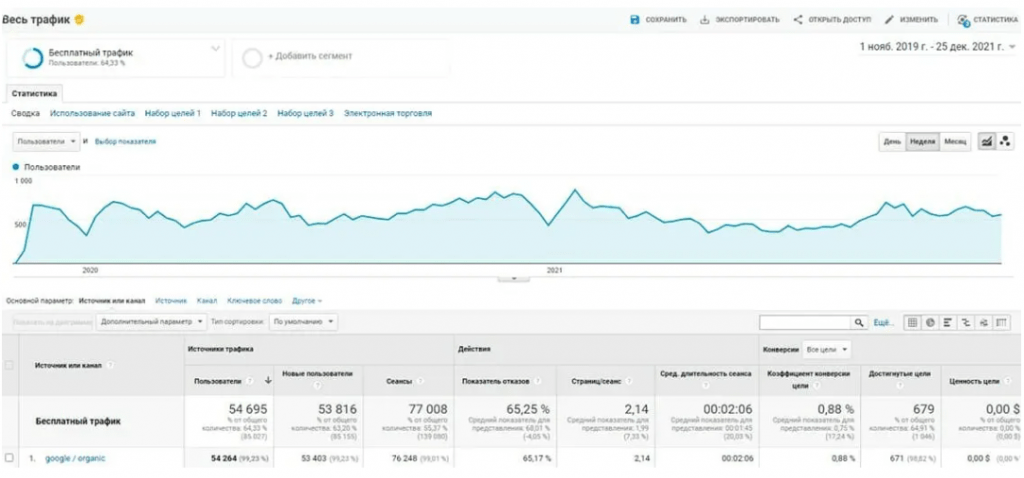Expand the Бесплатный трафик segment chevron
Screen dimensions: 1024x478
pos(216,48)
